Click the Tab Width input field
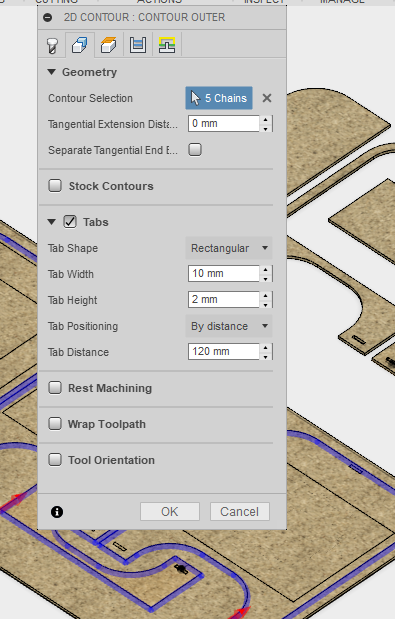 point(224,274)
